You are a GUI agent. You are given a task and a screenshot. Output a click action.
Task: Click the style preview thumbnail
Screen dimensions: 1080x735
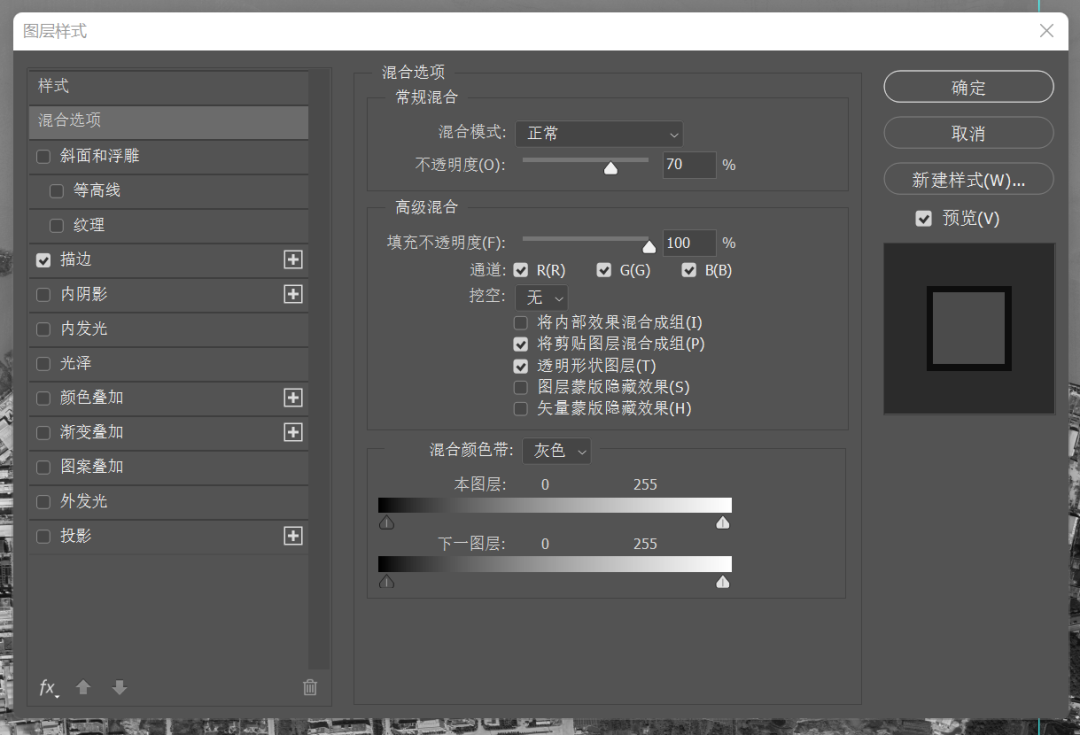click(969, 329)
